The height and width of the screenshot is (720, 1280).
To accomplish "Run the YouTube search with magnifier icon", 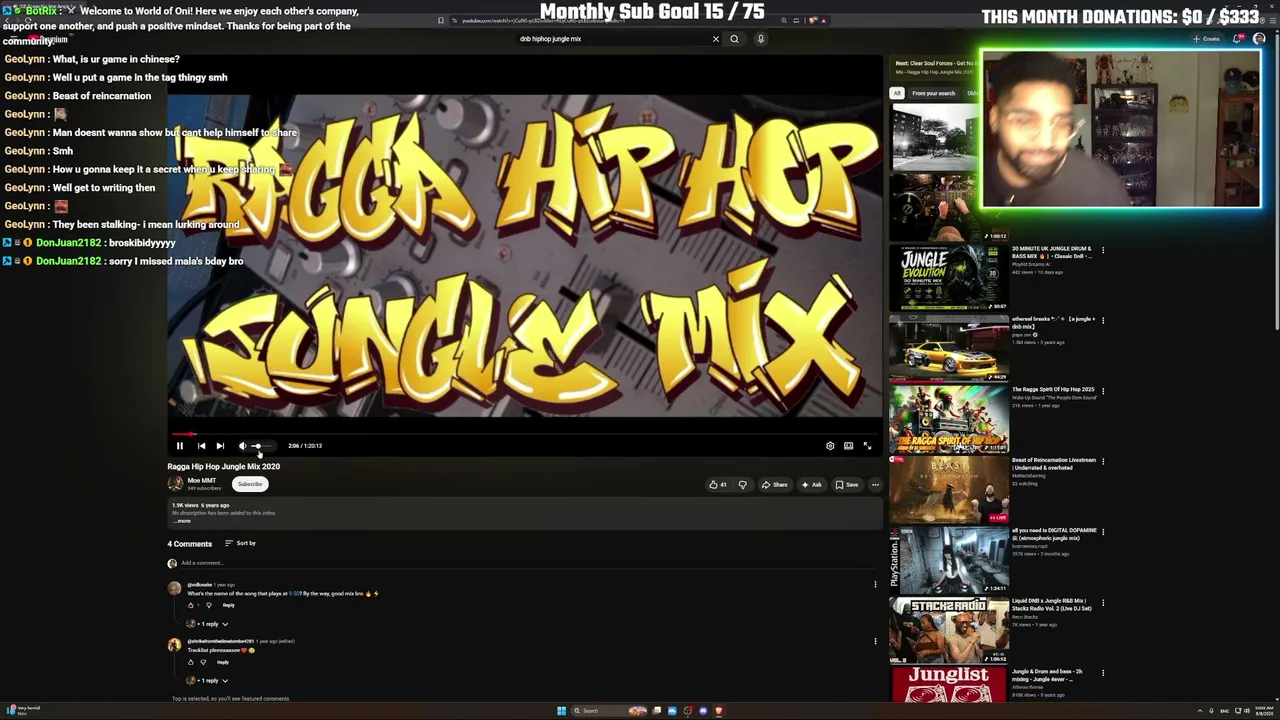I will click(x=734, y=39).
